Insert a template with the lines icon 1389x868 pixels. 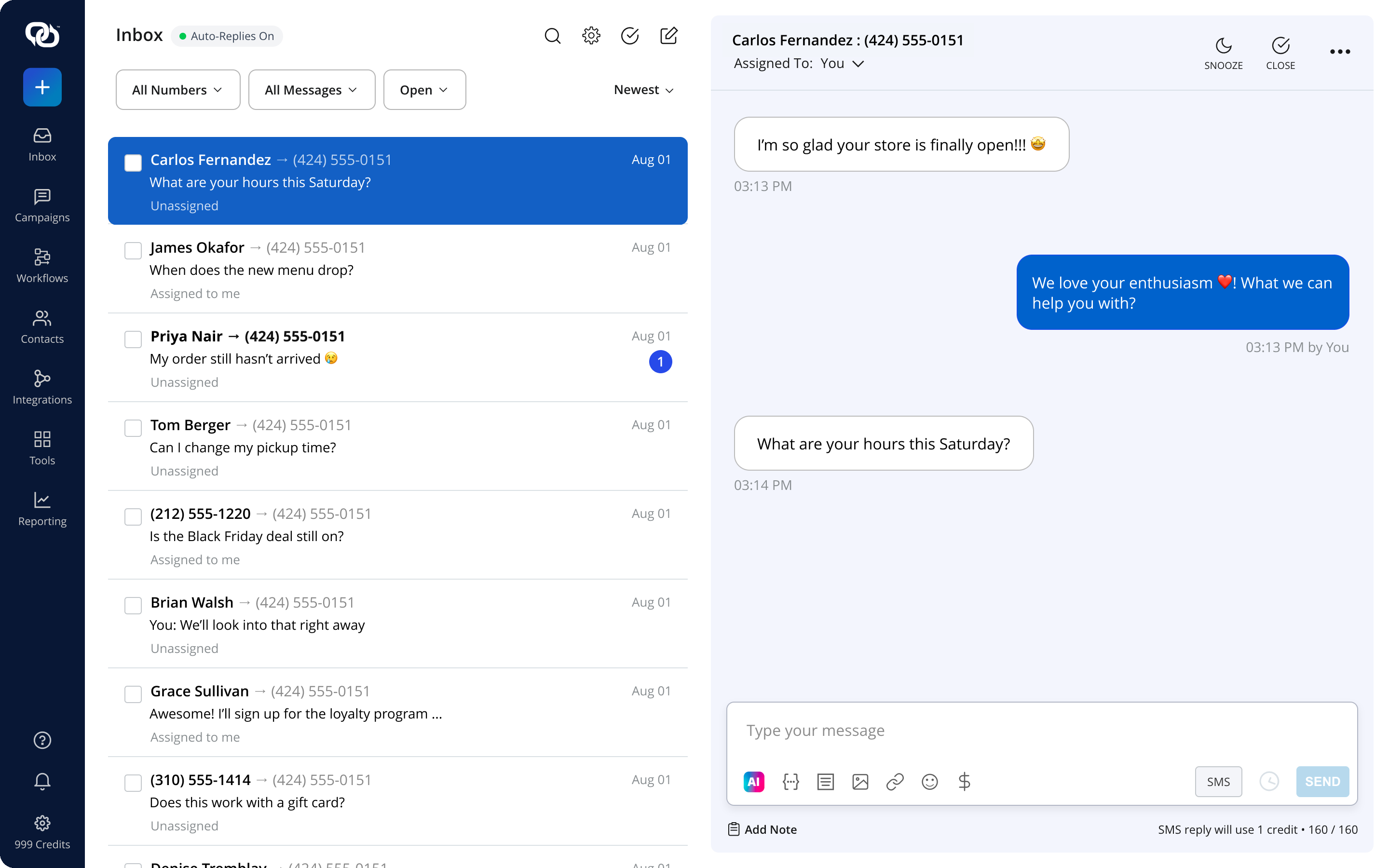point(825,781)
